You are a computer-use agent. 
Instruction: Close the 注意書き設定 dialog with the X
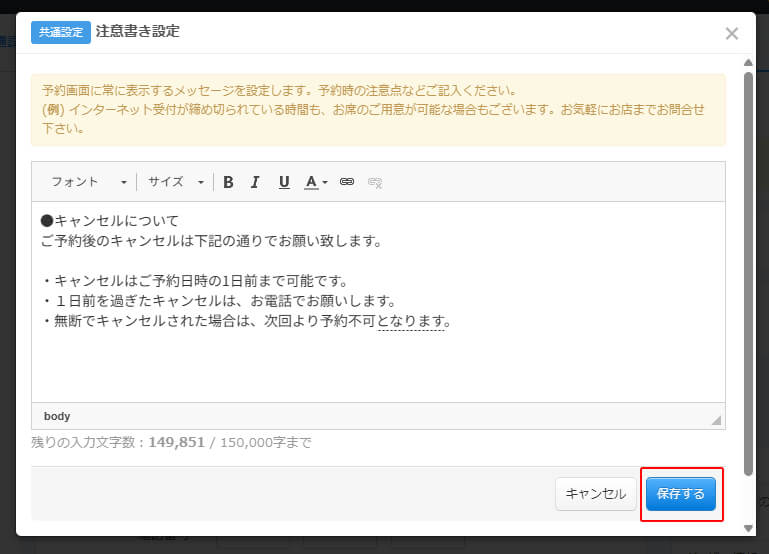pyautogui.click(x=731, y=33)
